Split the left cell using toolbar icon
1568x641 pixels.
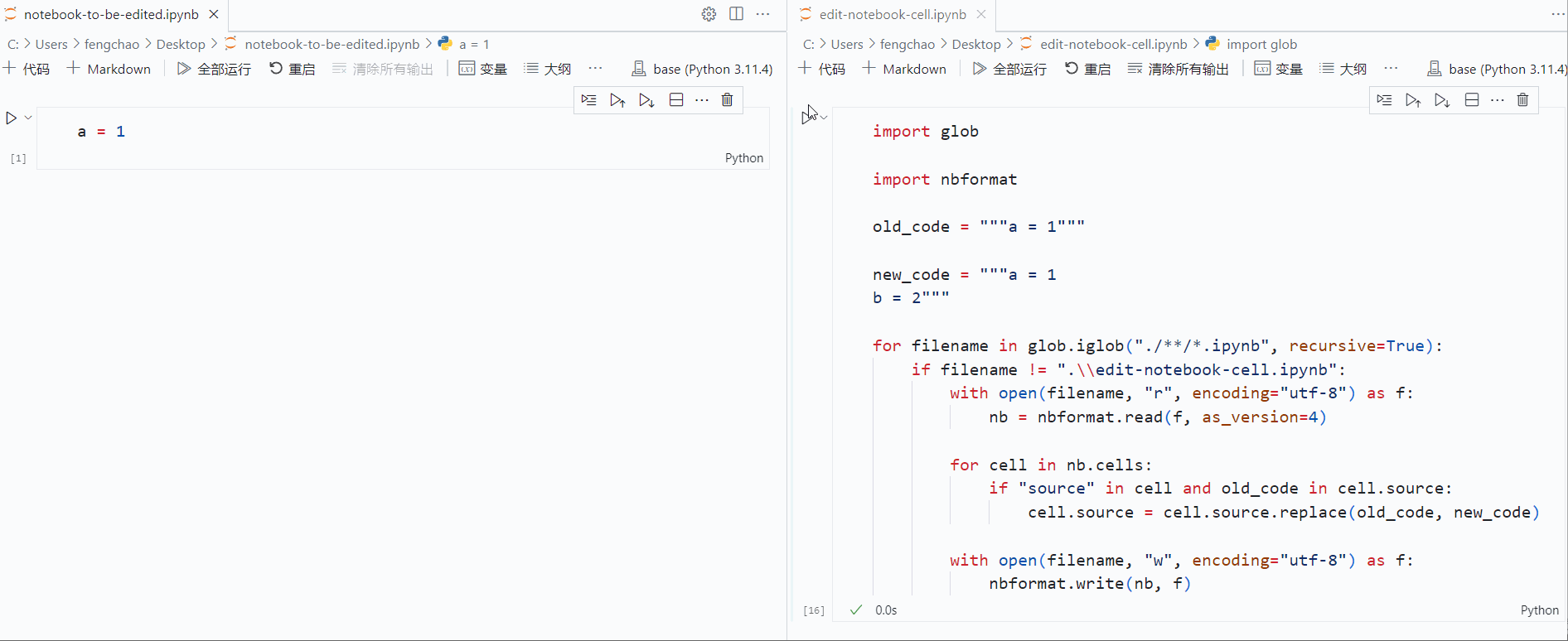click(676, 100)
